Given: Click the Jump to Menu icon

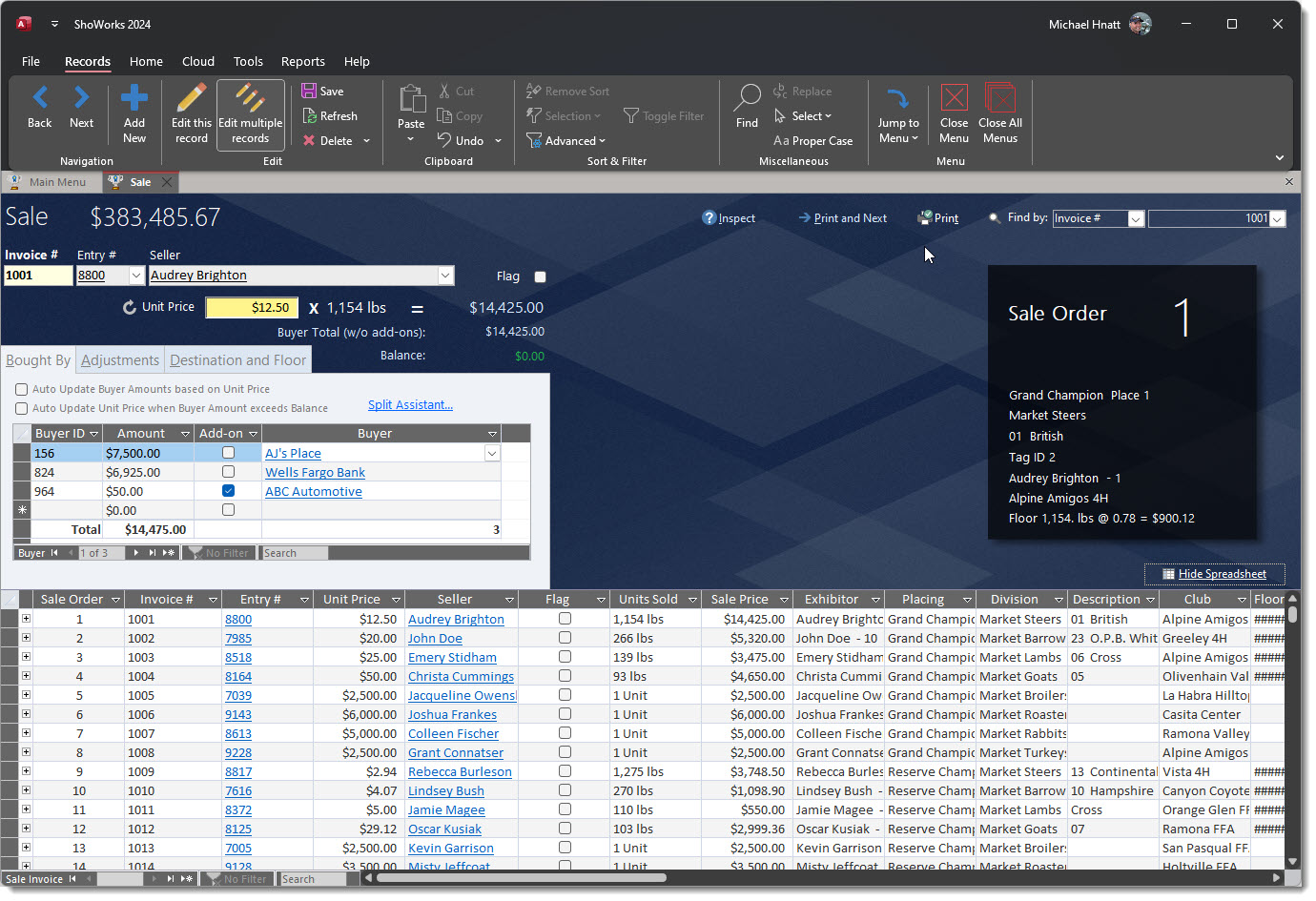Looking at the screenshot, I should click(898, 97).
